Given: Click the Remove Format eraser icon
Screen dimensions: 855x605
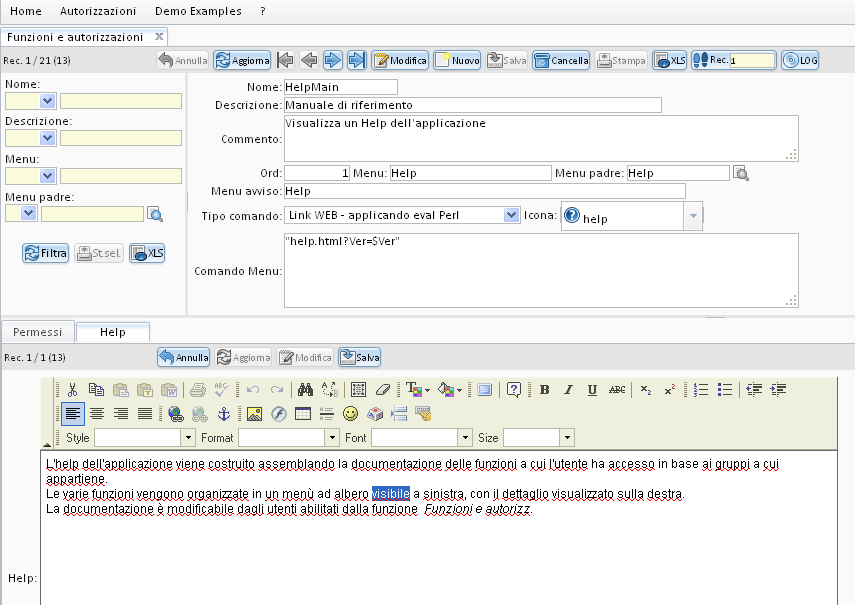Looking at the screenshot, I should (x=383, y=390).
